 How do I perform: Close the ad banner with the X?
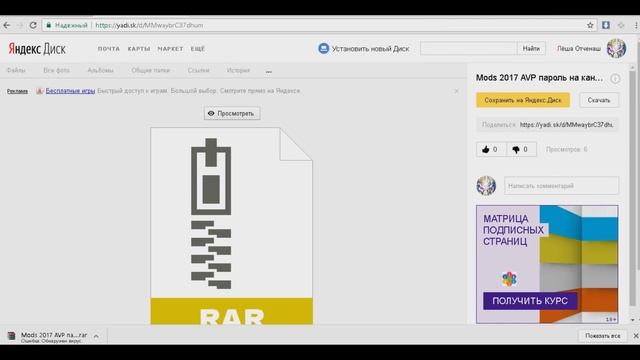456,91
